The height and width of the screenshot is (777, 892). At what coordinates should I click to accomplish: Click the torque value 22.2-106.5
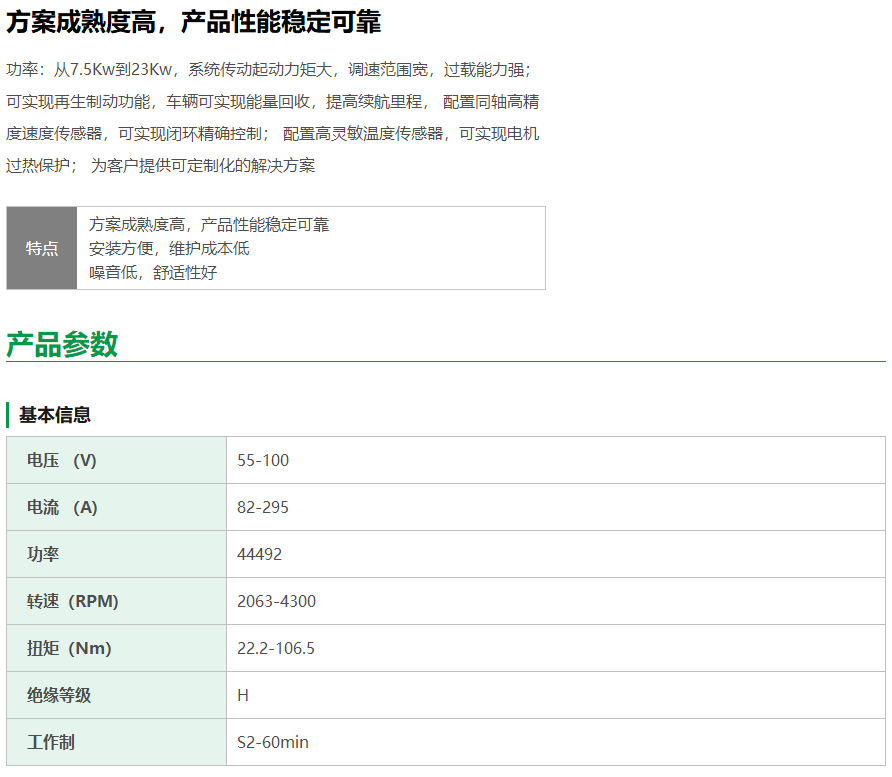point(276,648)
